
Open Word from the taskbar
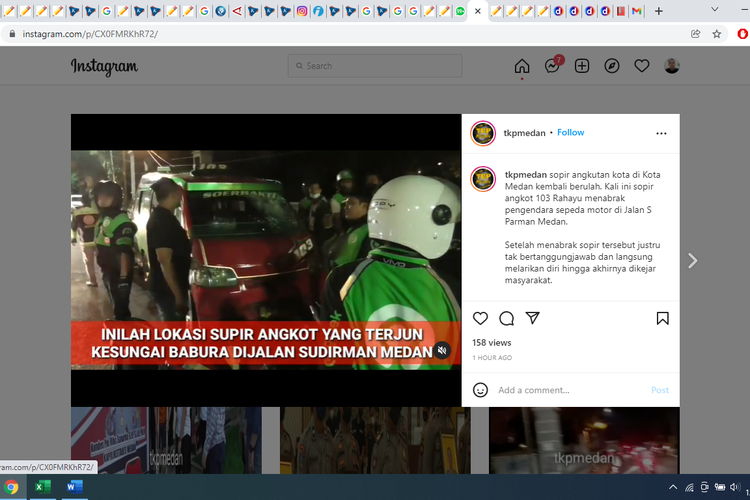pos(75,487)
